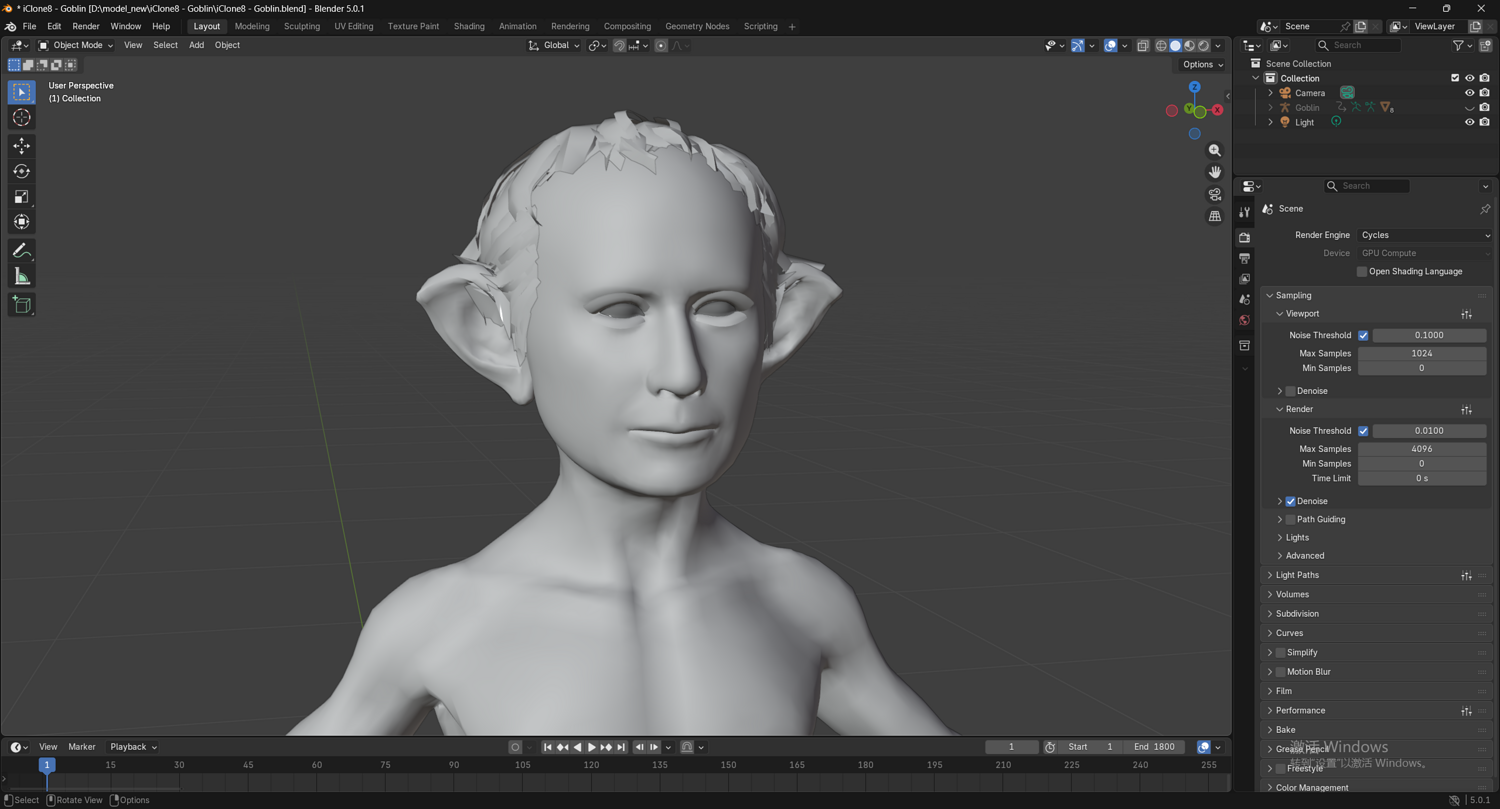Switch viewport to Solid shading
The height and width of the screenshot is (809, 1500).
click(1175, 45)
